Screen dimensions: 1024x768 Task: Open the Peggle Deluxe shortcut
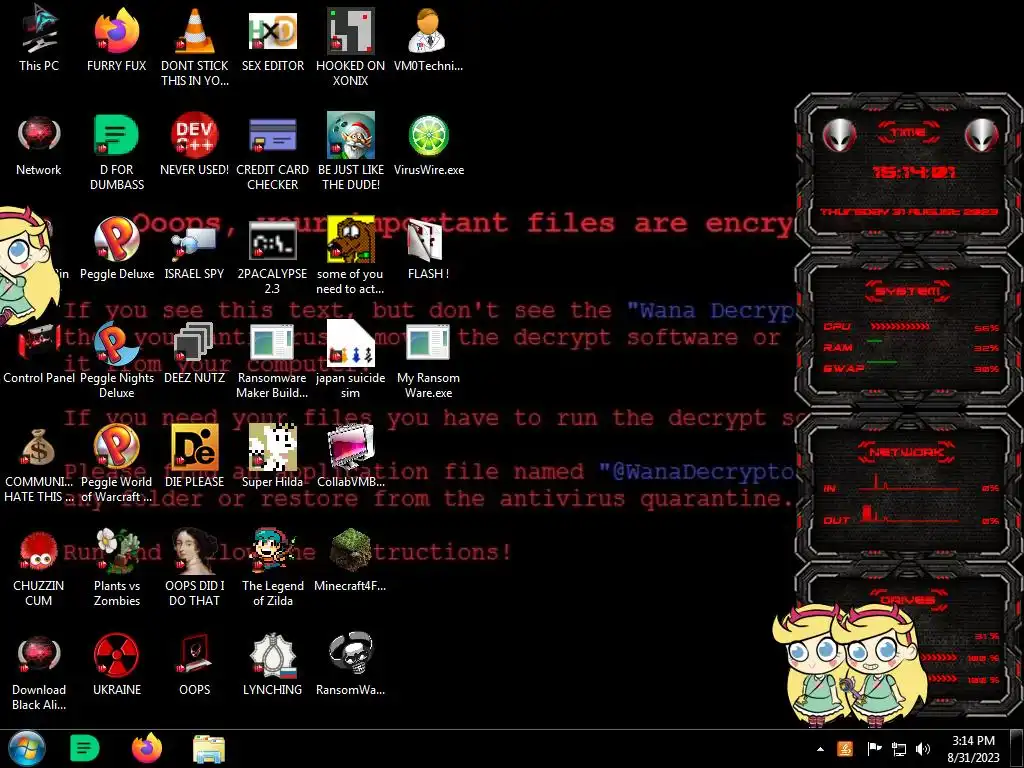tap(117, 248)
